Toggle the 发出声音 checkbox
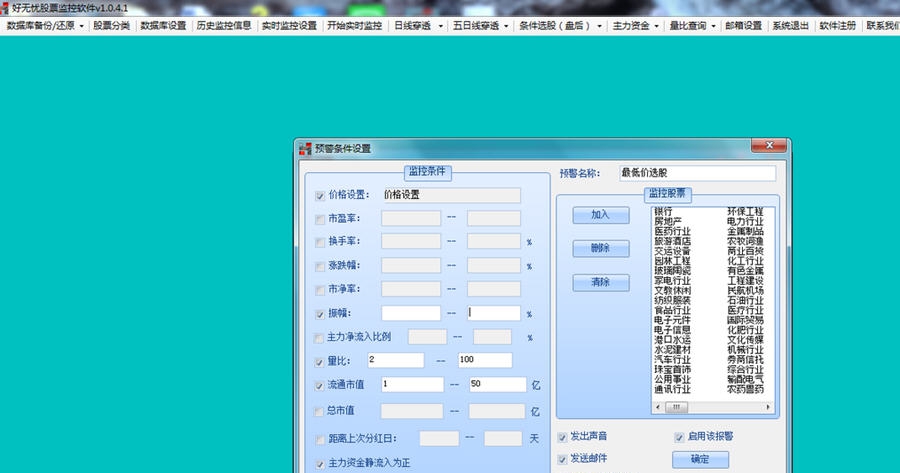 (x=562, y=437)
